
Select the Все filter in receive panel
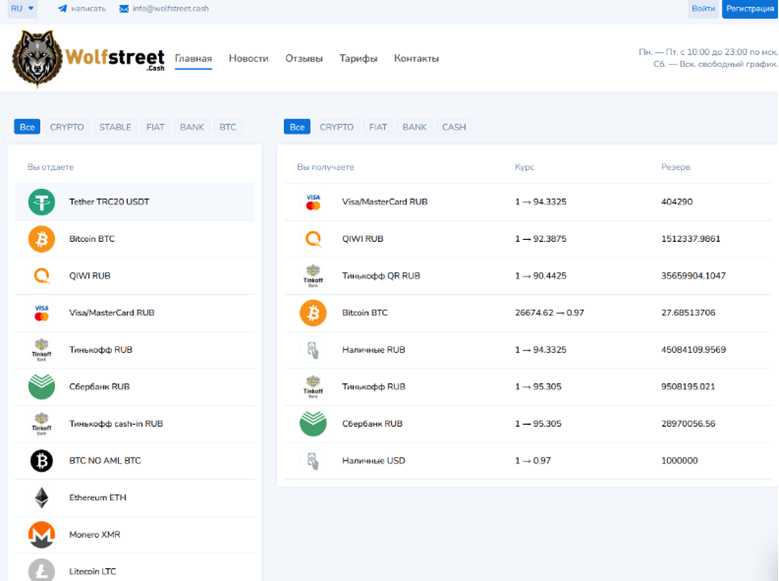pos(297,127)
